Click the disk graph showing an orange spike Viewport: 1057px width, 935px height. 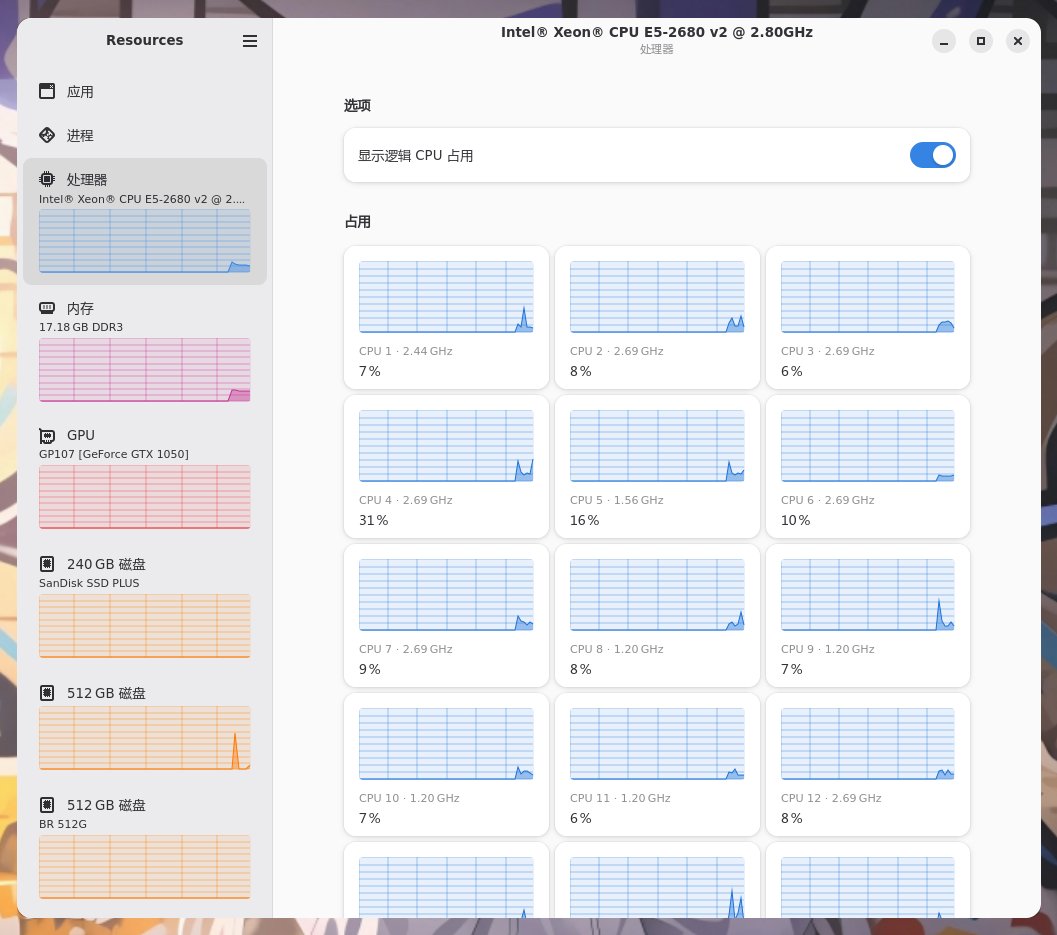144,737
